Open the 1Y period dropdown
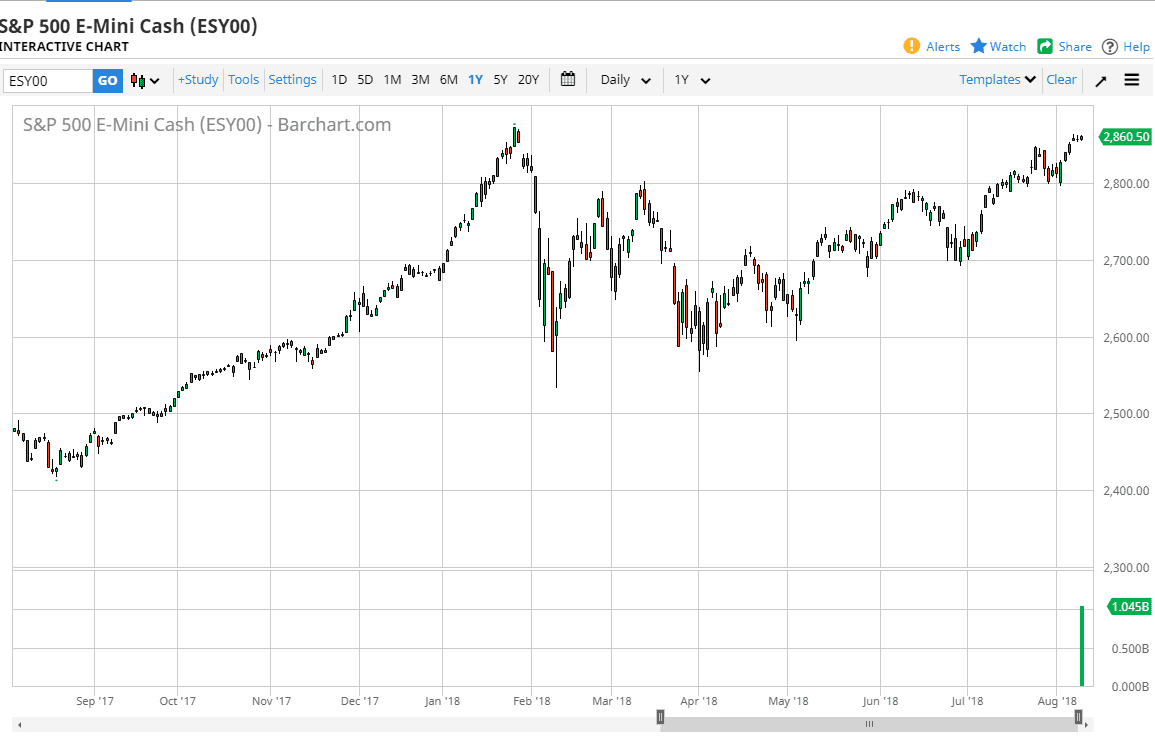This screenshot has width=1155, height=740. [x=692, y=80]
